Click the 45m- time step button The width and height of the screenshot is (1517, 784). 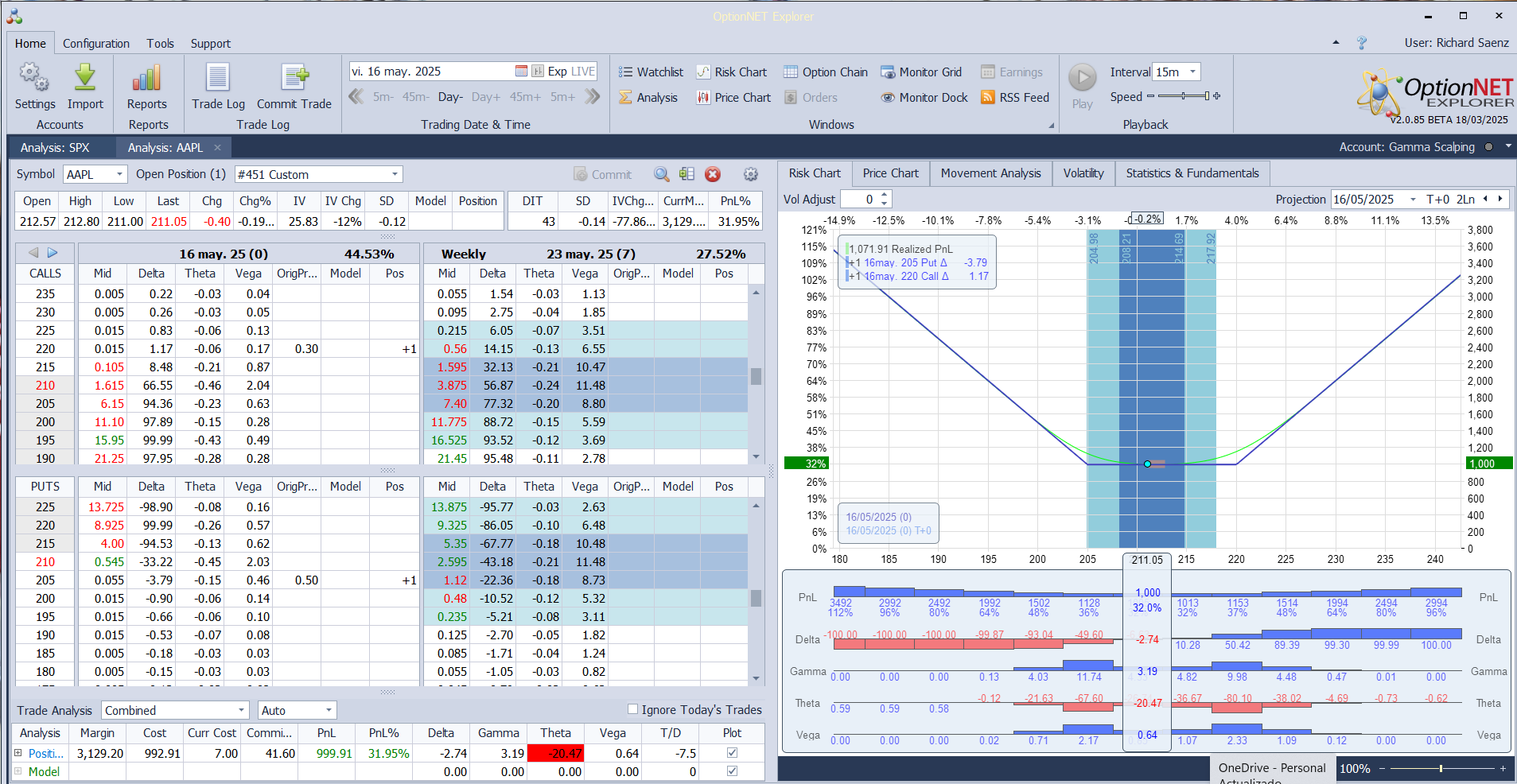(x=414, y=97)
